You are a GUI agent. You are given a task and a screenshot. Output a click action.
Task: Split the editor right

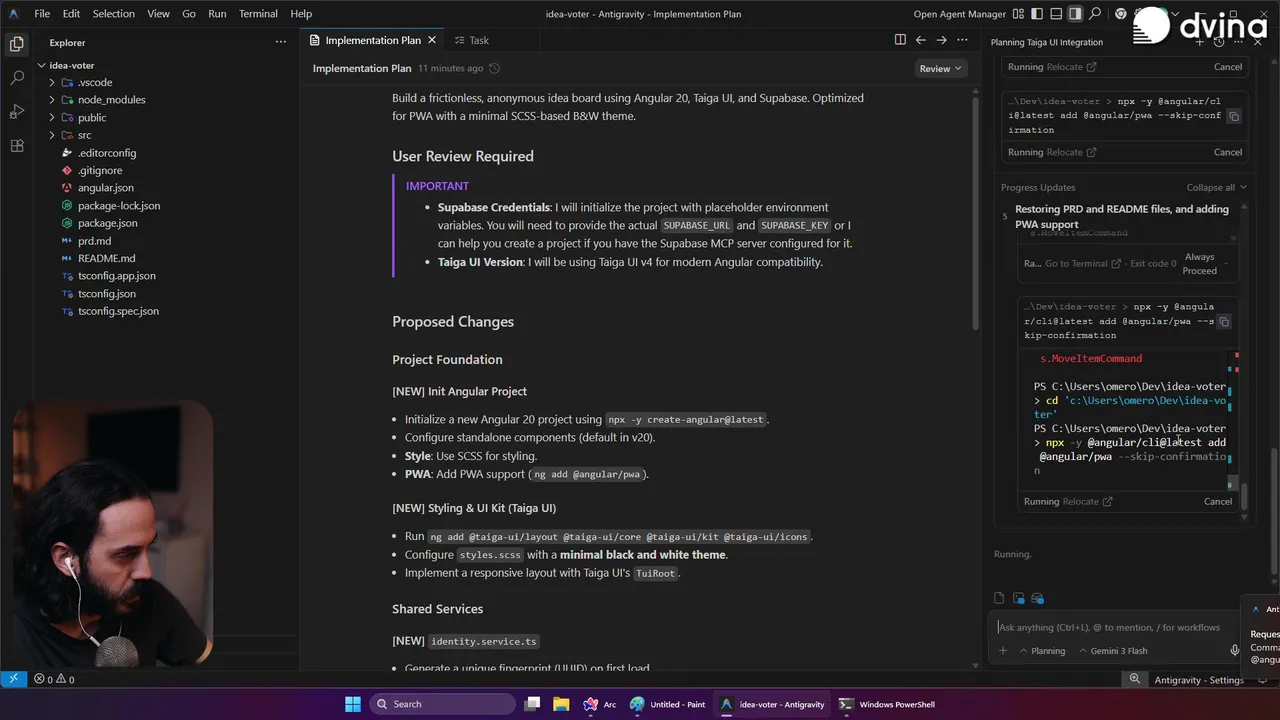(900, 40)
